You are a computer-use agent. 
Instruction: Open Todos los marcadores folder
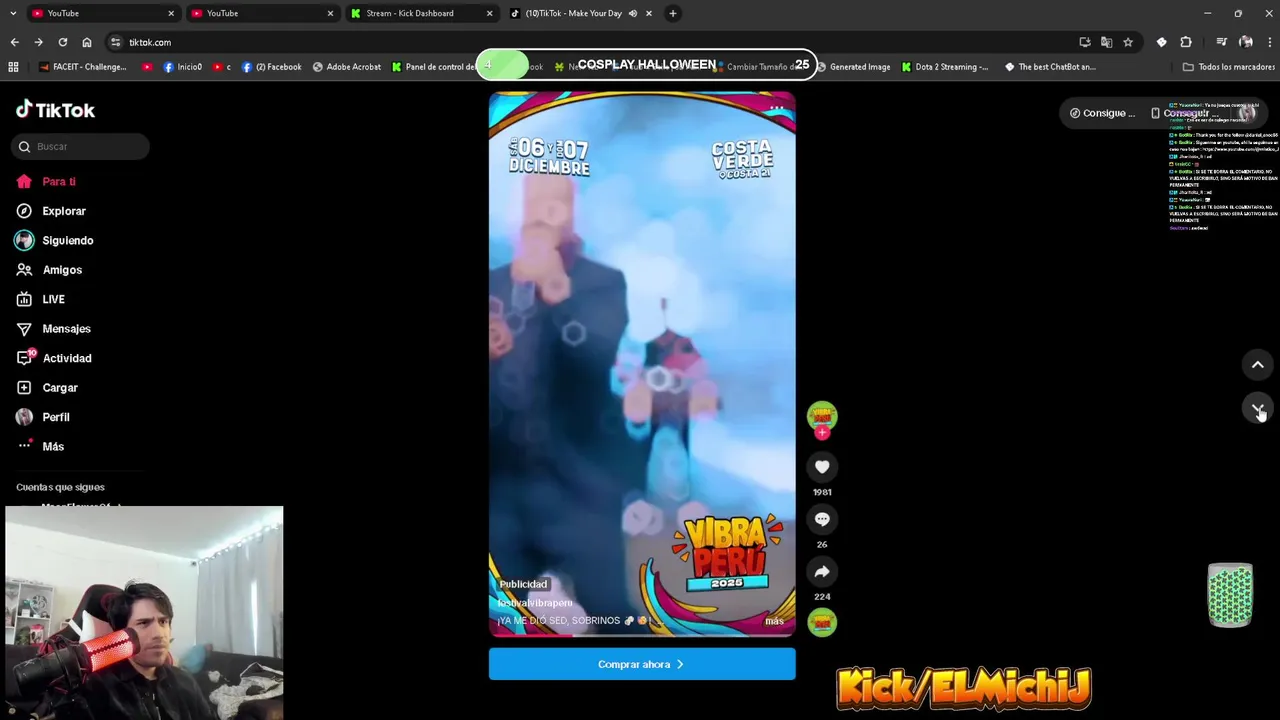pyautogui.click(x=1228, y=67)
